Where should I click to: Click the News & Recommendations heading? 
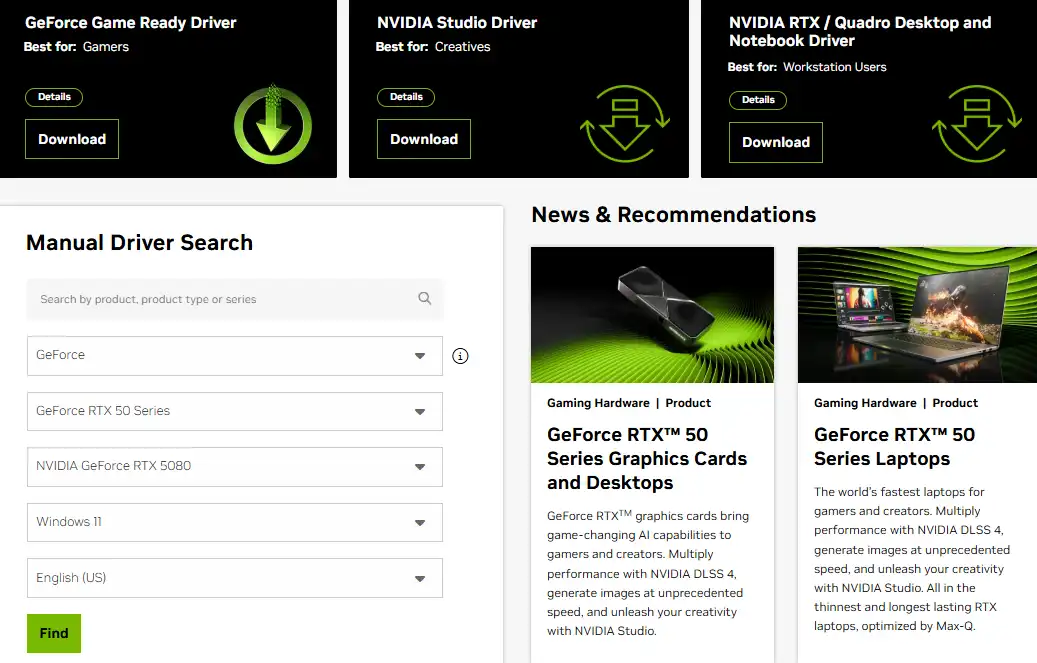click(674, 215)
